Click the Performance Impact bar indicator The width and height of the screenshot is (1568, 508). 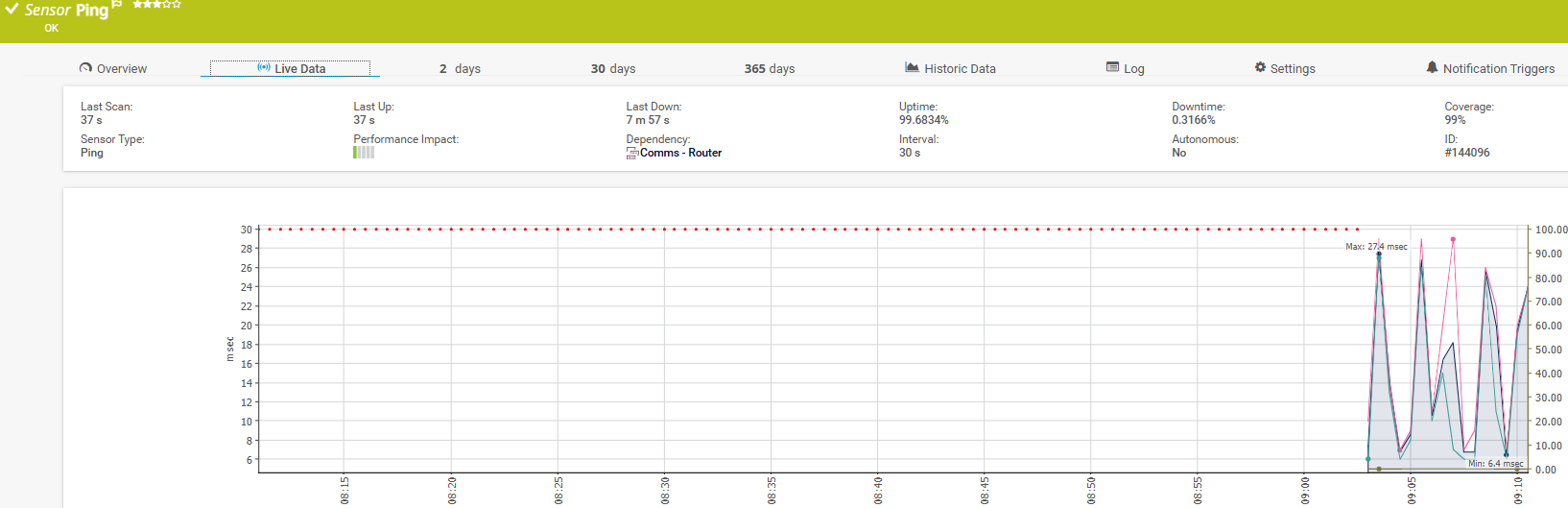click(364, 153)
